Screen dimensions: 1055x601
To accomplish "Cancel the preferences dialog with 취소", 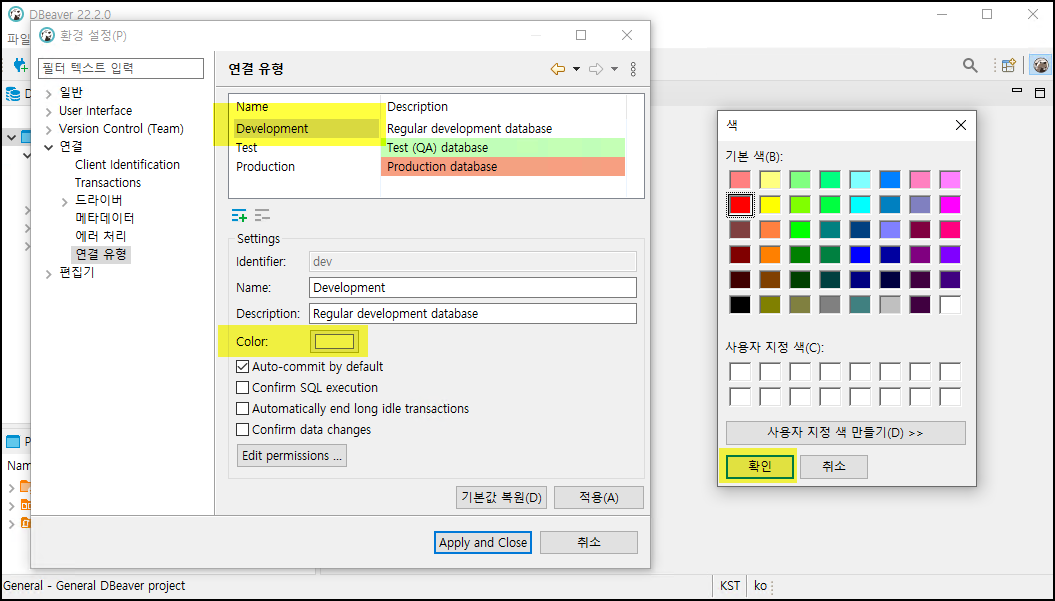I will (589, 542).
